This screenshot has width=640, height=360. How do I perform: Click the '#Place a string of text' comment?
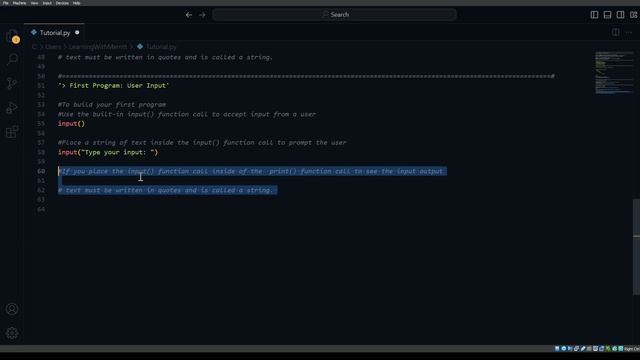tap(202, 142)
